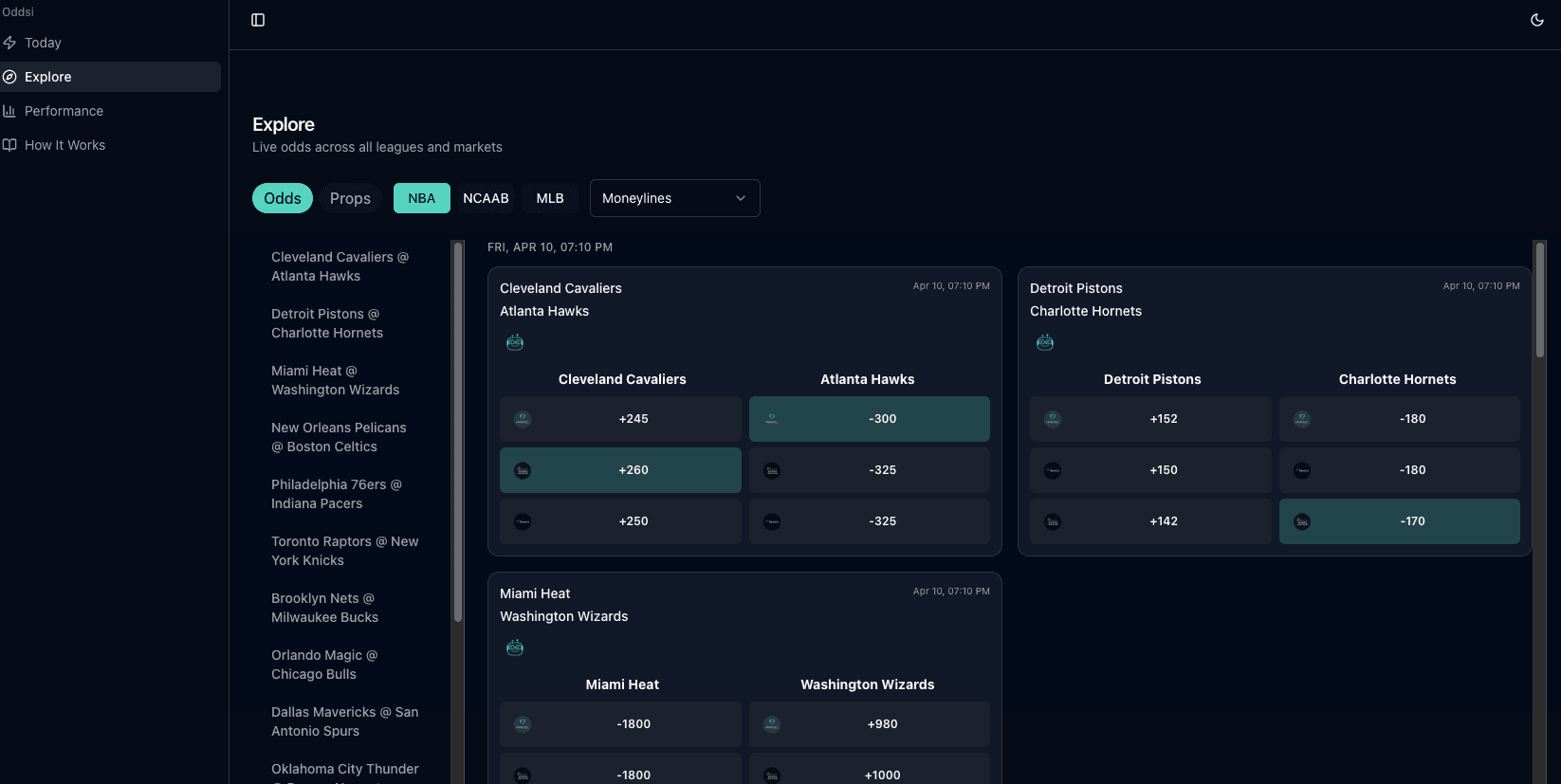Jump to Dallas Mavericks @ San Antonio Spurs
Viewport: 1561px width, 784px height.
point(346,721)
